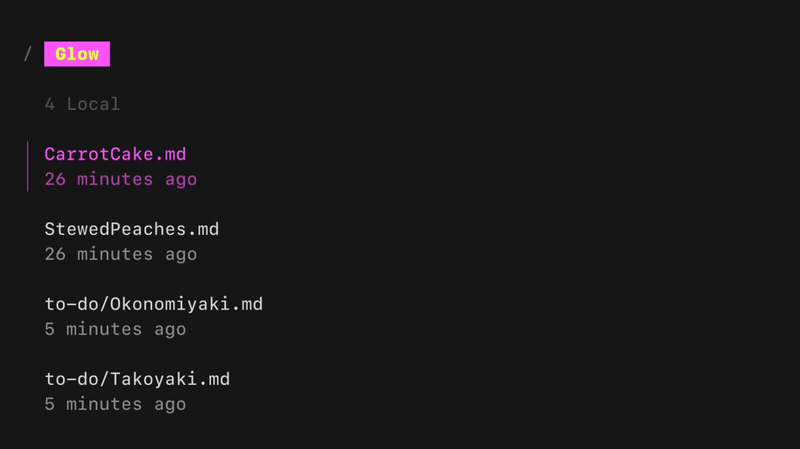Image resolution: width=800 pixels, height=449 pixels.
Task: Choose the to-do/Takoyaki.md entry
Action: click(137, 379)
